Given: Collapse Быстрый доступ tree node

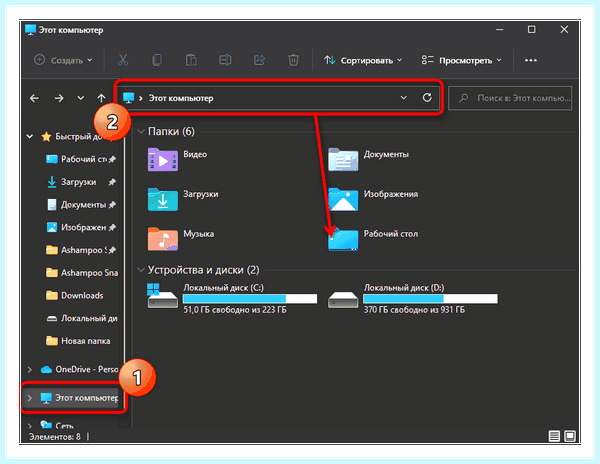Looking at the screenshot, I should (30, 137).
